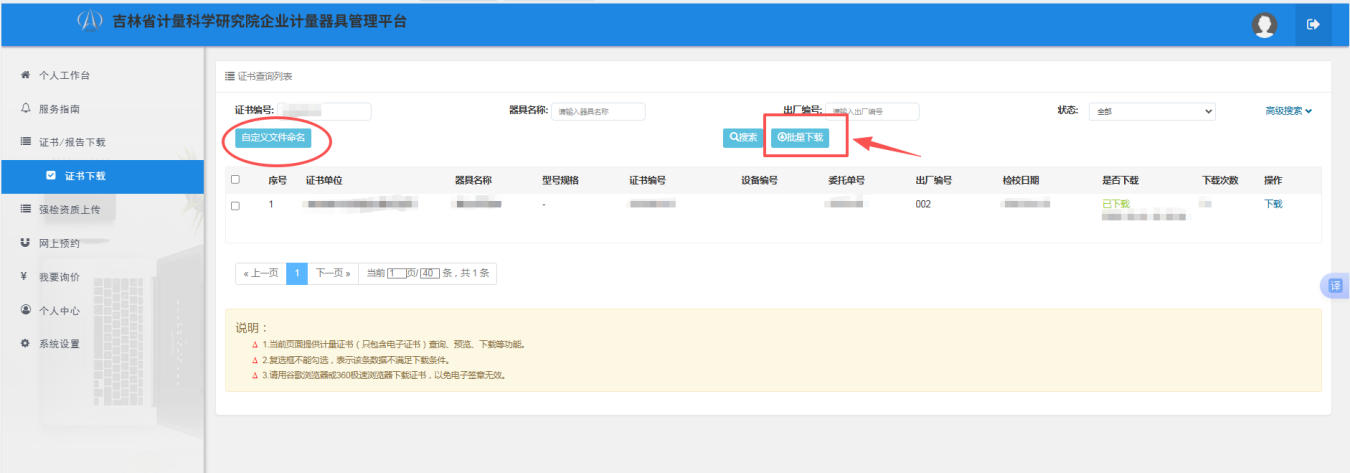Image resolution: width=1350 pixels, height=473 pixels.
Task: Click the 出厂编号 input field
Action: pyautogui.click(x=874, y=111)
